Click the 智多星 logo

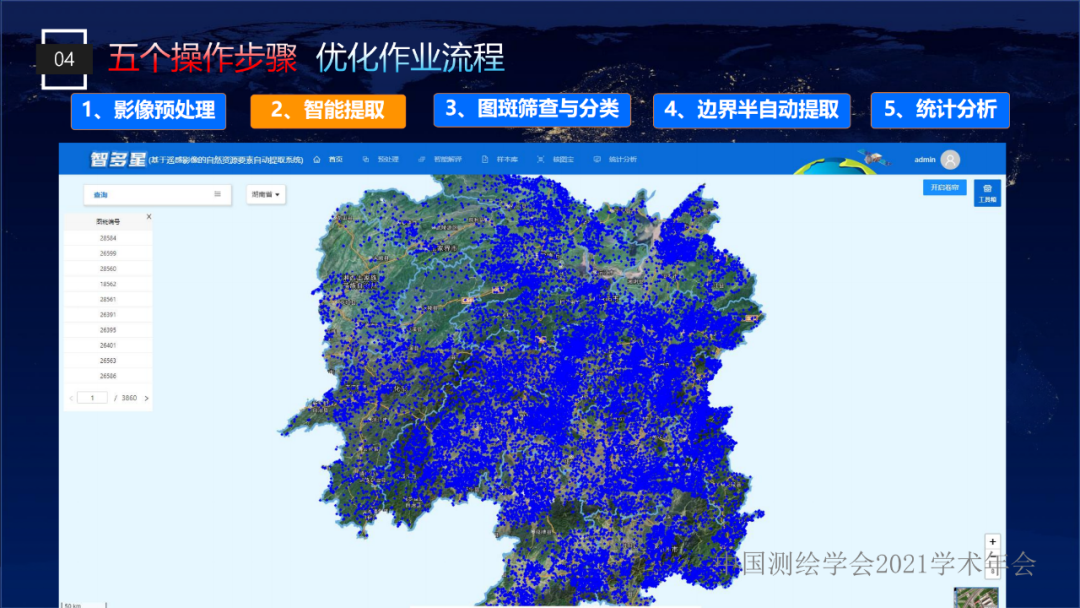tap(118, 160)
